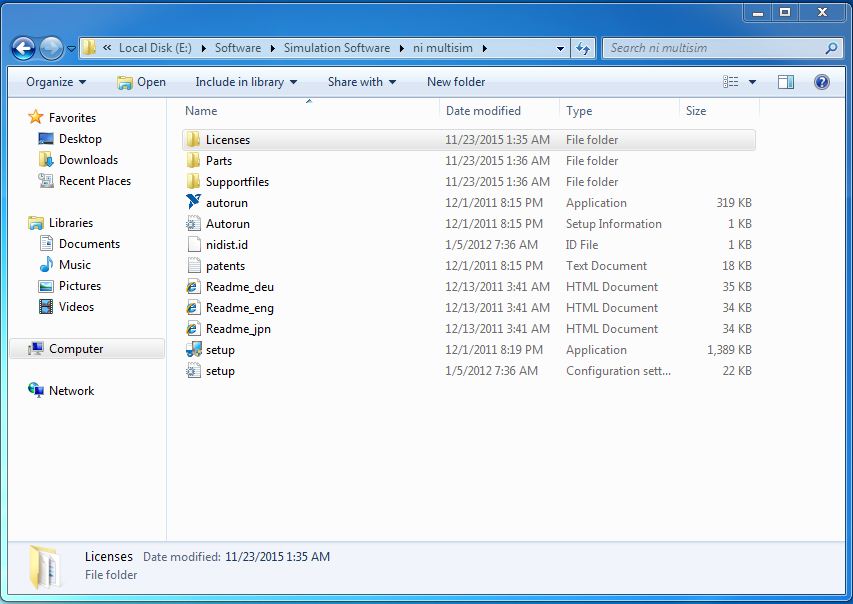Select the Readme_jpn HTML icon
The image size is (853, 604).
(193, 329)
